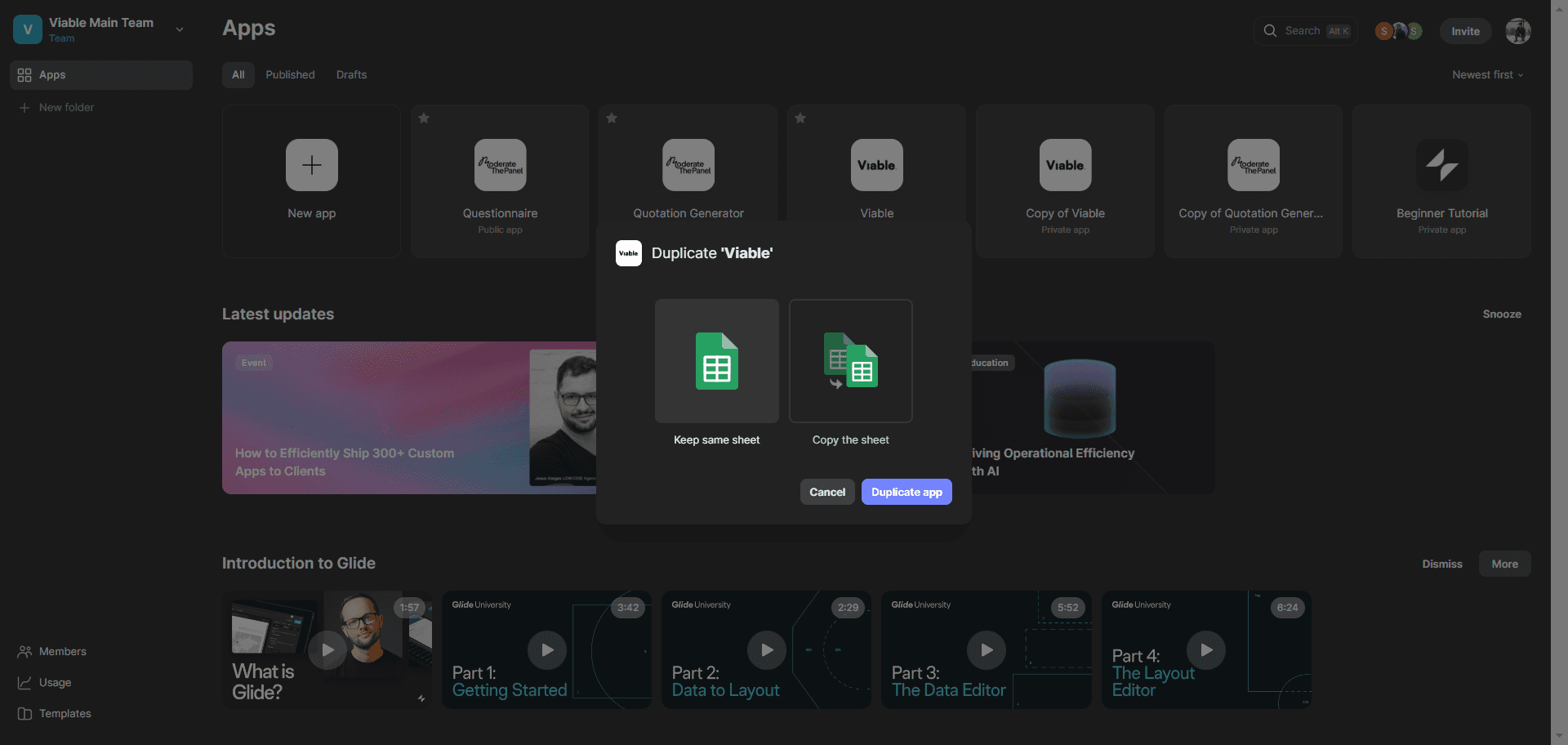
Task: Expand the Viable Main Team switcher
Action: [x=180, y=29]
